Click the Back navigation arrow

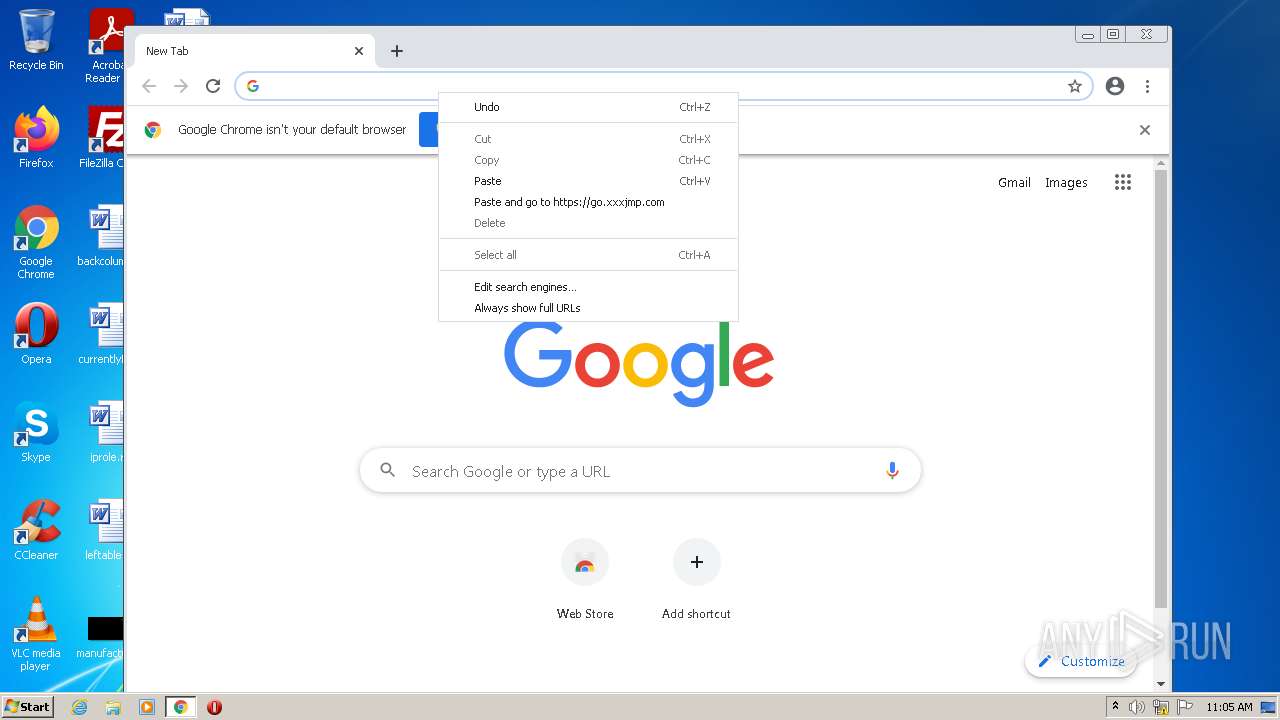pos(149,86)
